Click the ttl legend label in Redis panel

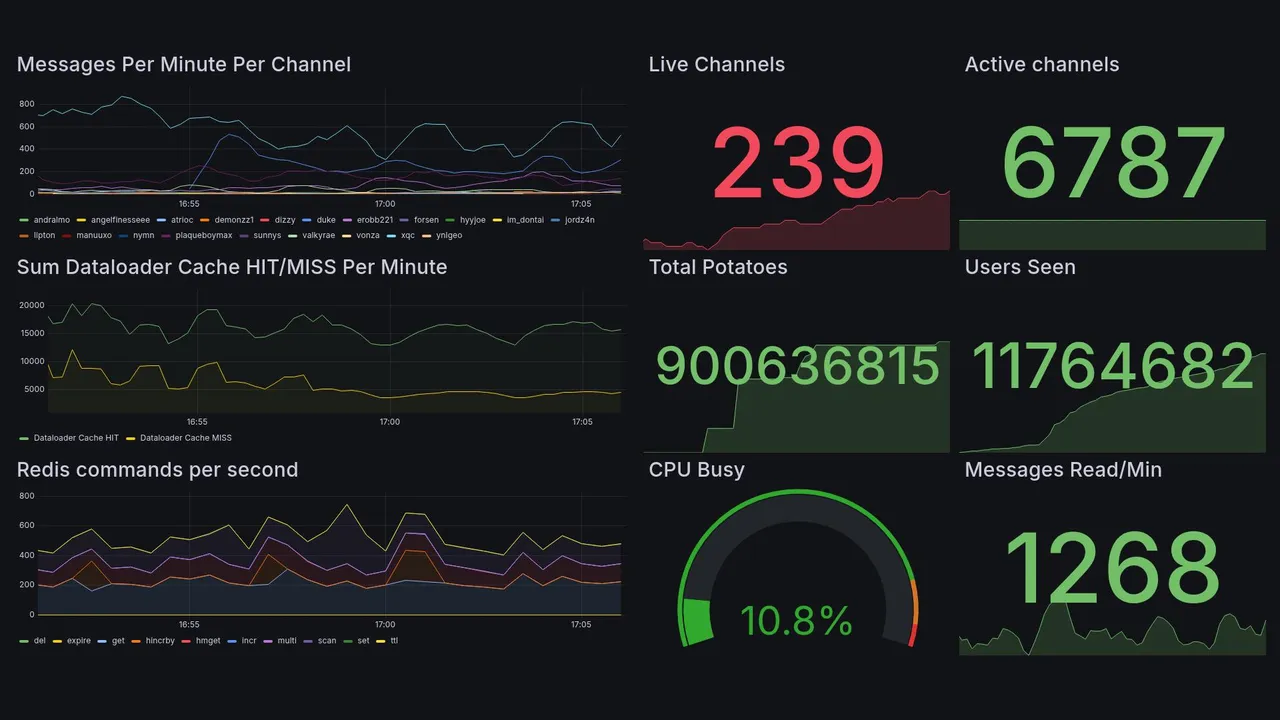394,640
